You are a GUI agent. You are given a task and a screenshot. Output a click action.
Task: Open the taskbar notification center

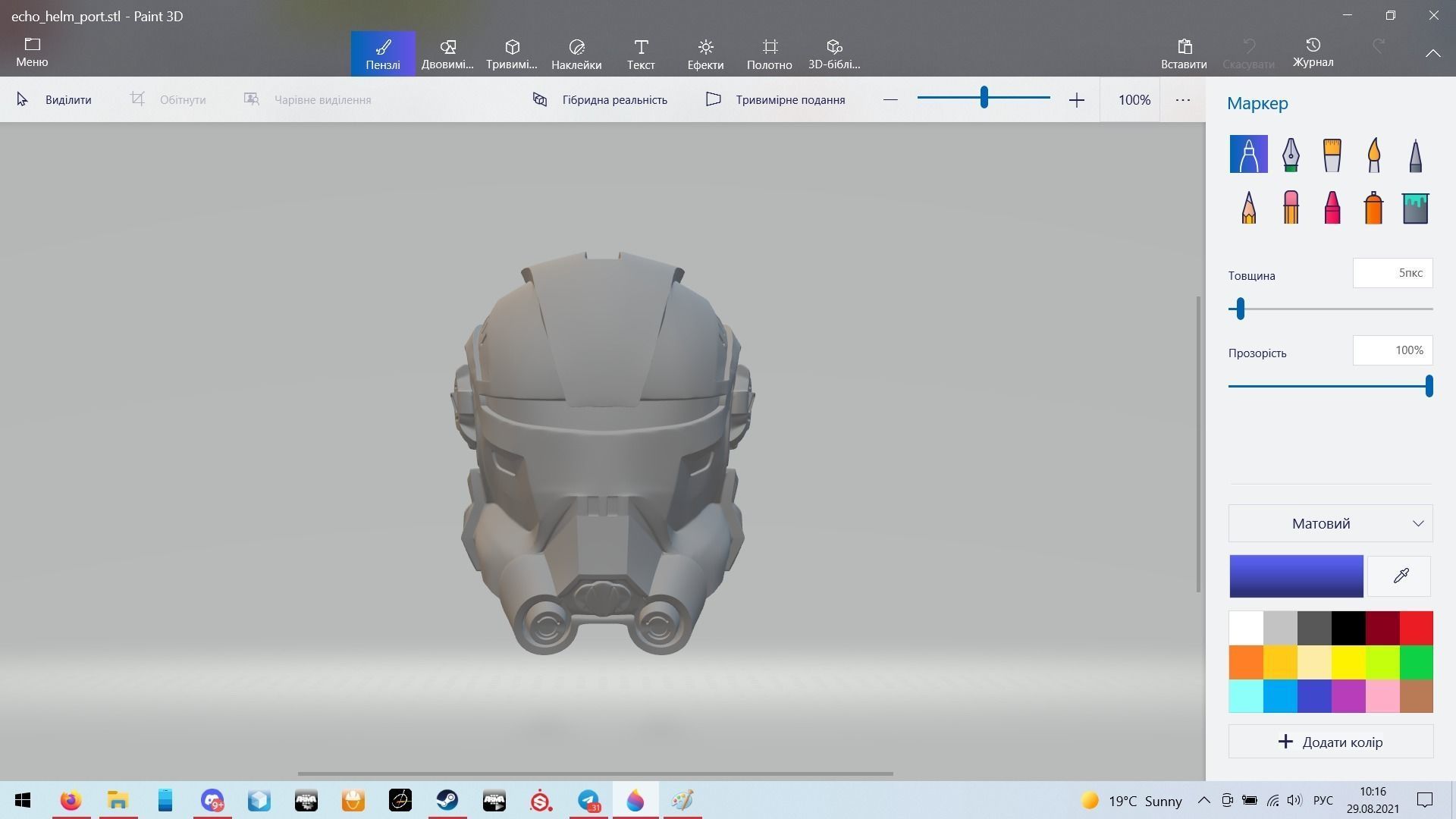pyautogui.click(x=1425, y=800)
